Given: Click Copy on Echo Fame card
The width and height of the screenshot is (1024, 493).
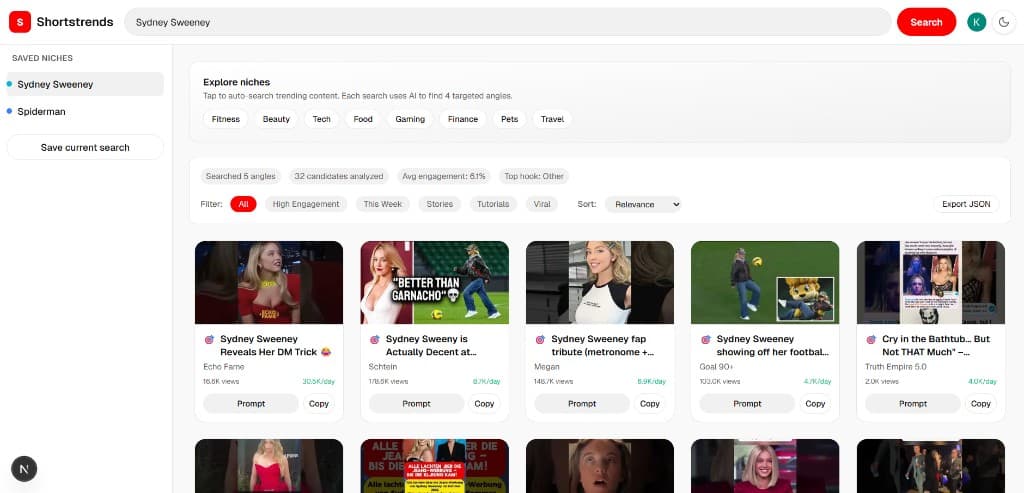Looking at the screenshot, I should point(319,404).
